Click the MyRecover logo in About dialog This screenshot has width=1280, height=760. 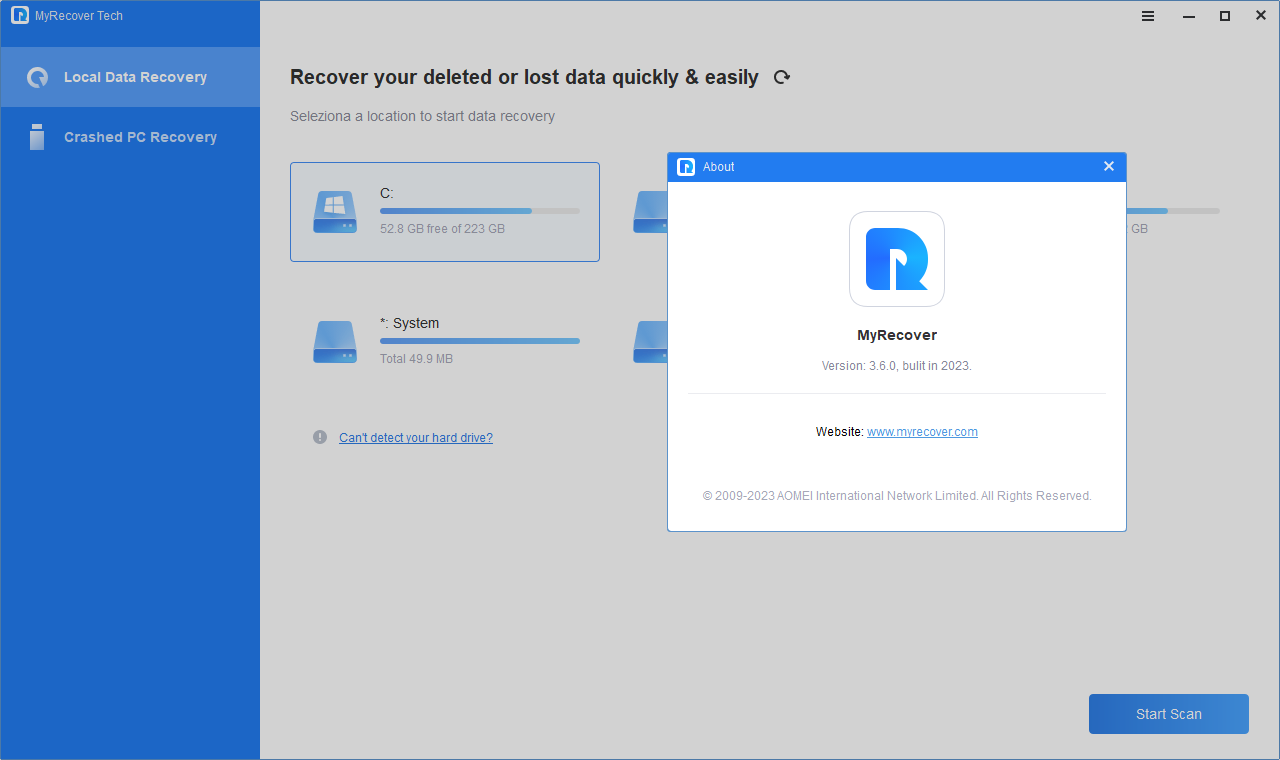pyautogui.click(x=897, y=259)
